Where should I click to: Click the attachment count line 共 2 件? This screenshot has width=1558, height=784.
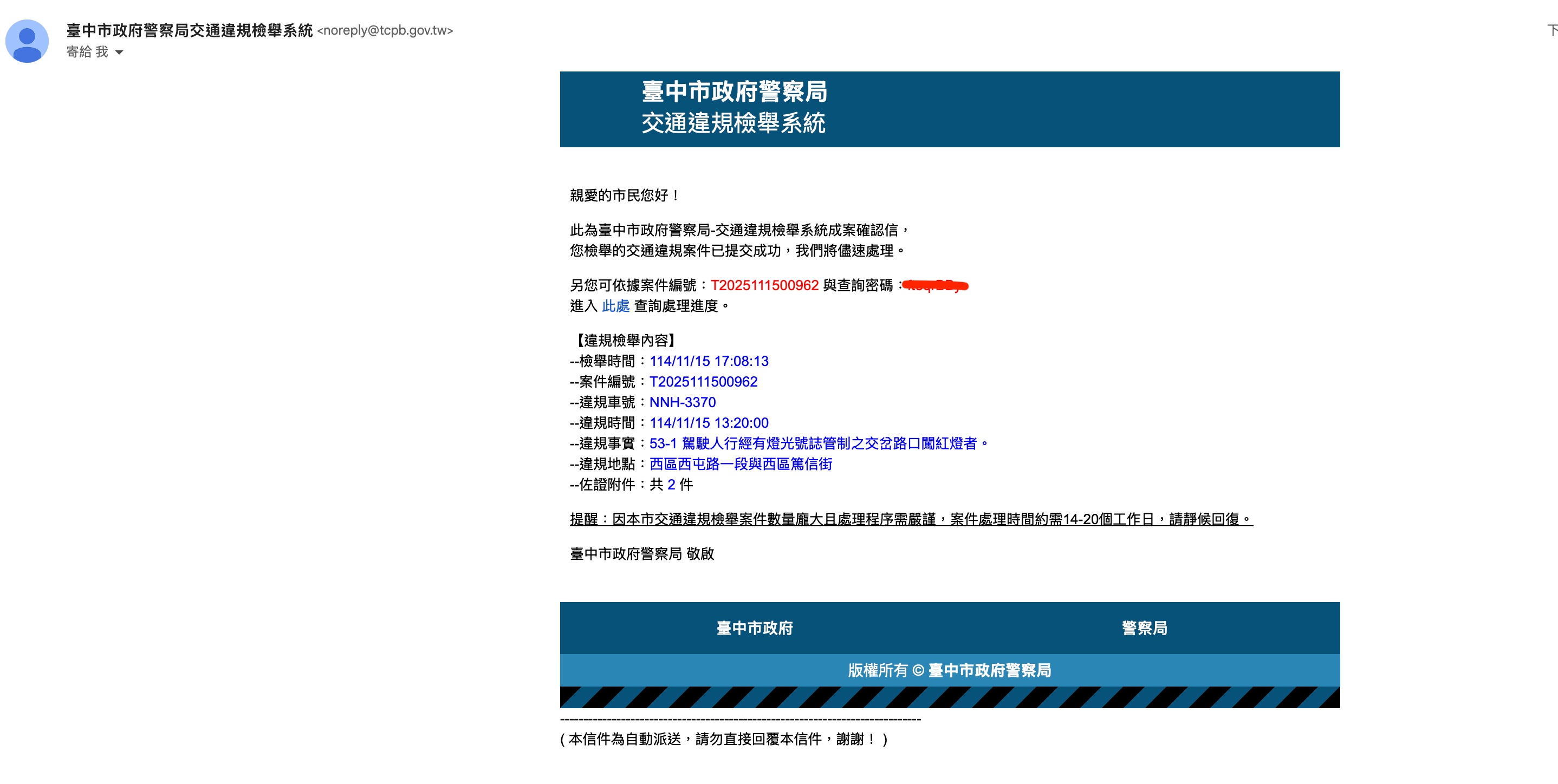point(671,484)
